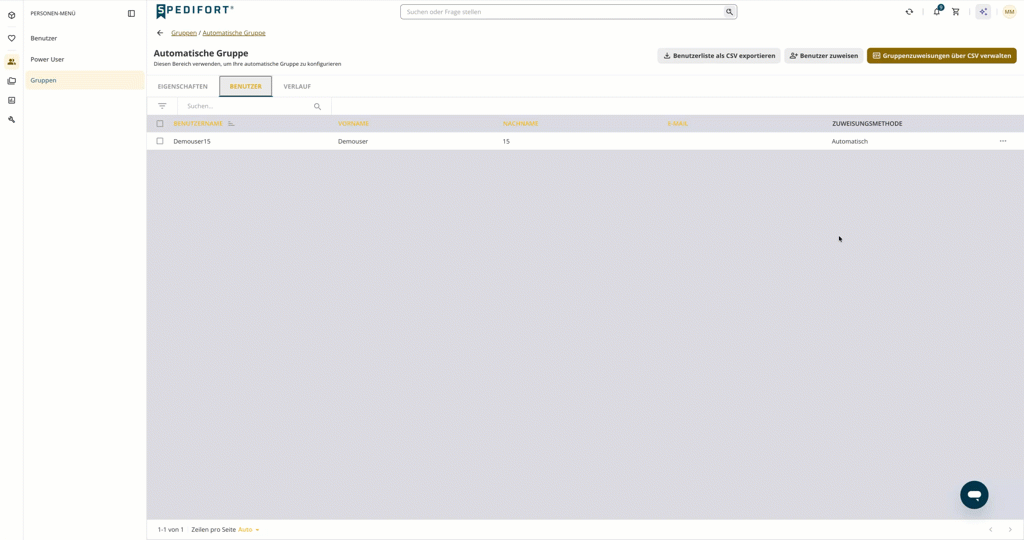Open the three-dot menu for Demouser15
Viewport: 1024px width, 540px height.
[x=1002, y=141]
